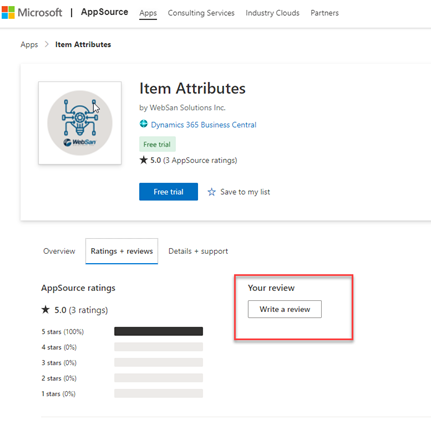Click the star icon beside the 5.0 rating
431x436 pixels.
click(143, 160)
